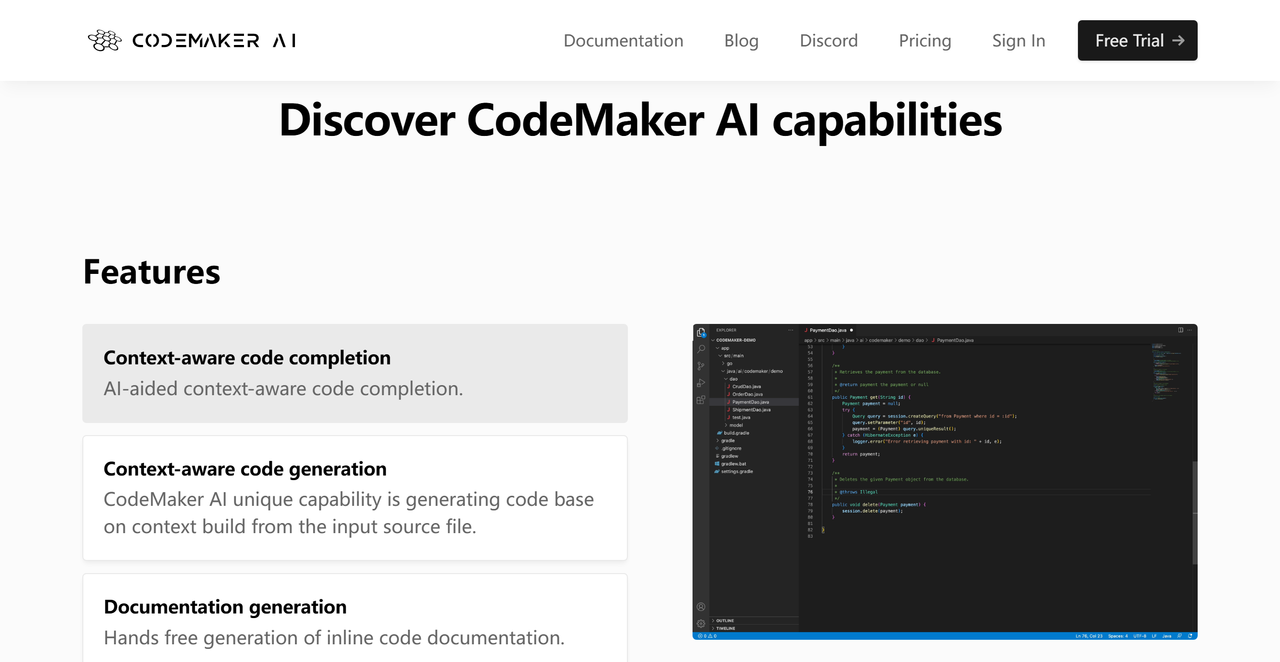Click the Source Control icon in demo screenshot
This screenshot has width=1280, height=662.
[x=701, y=366]
